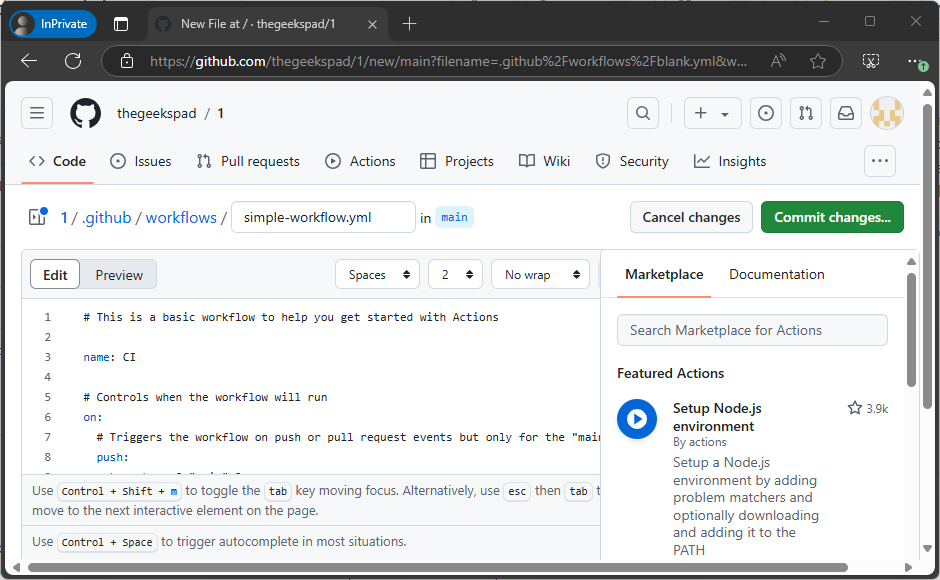Select the Marketplace sidebar tab

664,274
